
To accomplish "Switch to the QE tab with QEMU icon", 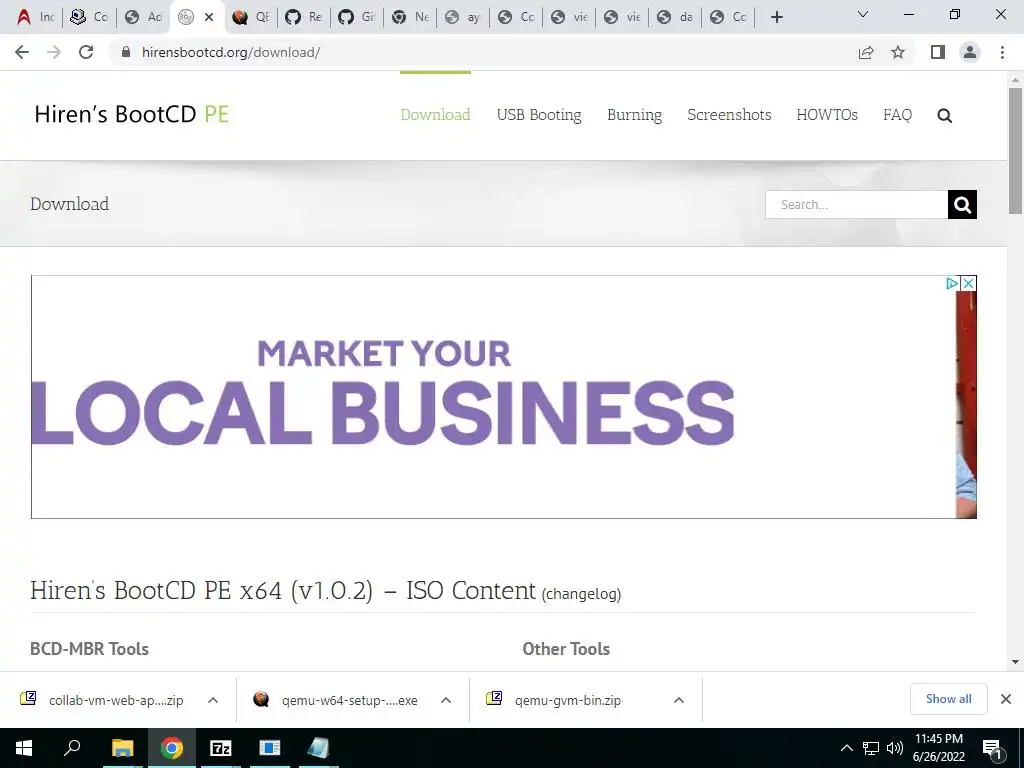I will [251, 17].
